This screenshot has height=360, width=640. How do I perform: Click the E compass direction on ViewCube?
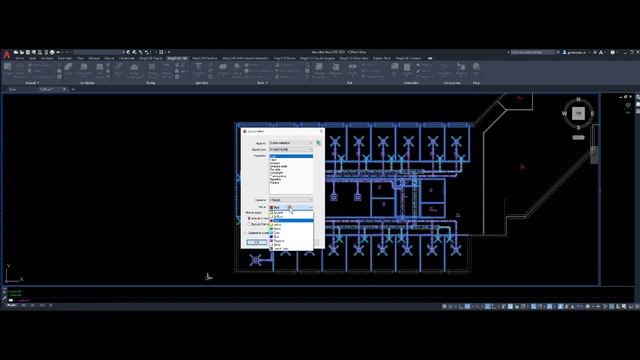tap(592, 113)
